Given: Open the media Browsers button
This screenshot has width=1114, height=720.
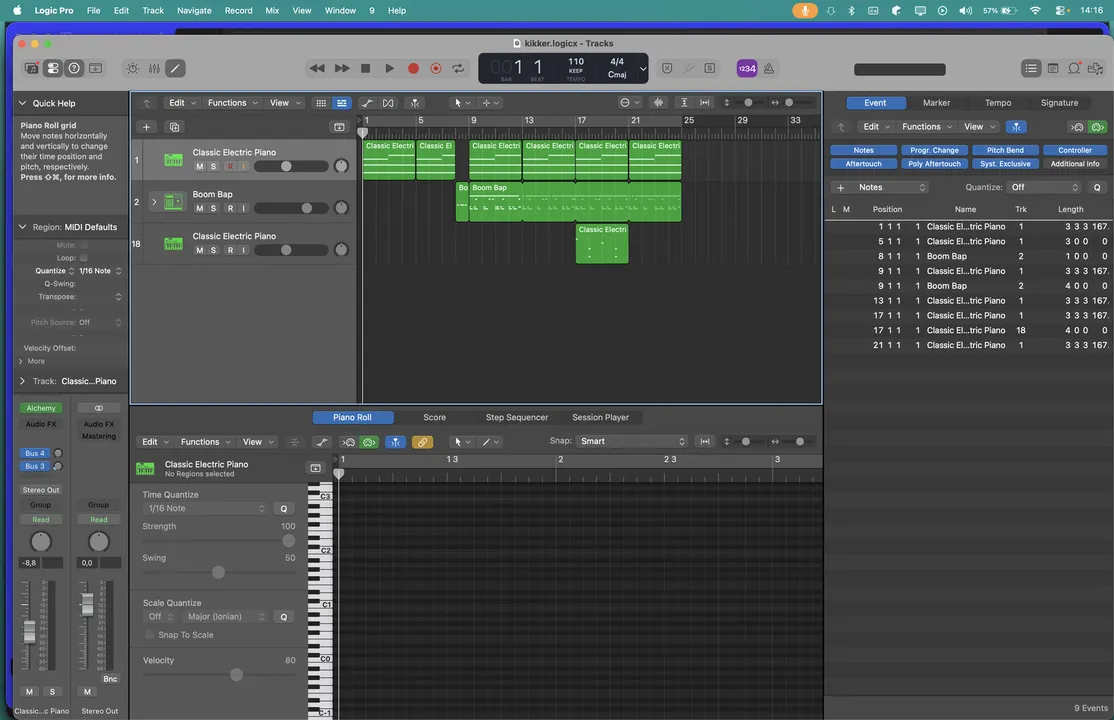Looking at the screenshot, I should (1096, 68).
